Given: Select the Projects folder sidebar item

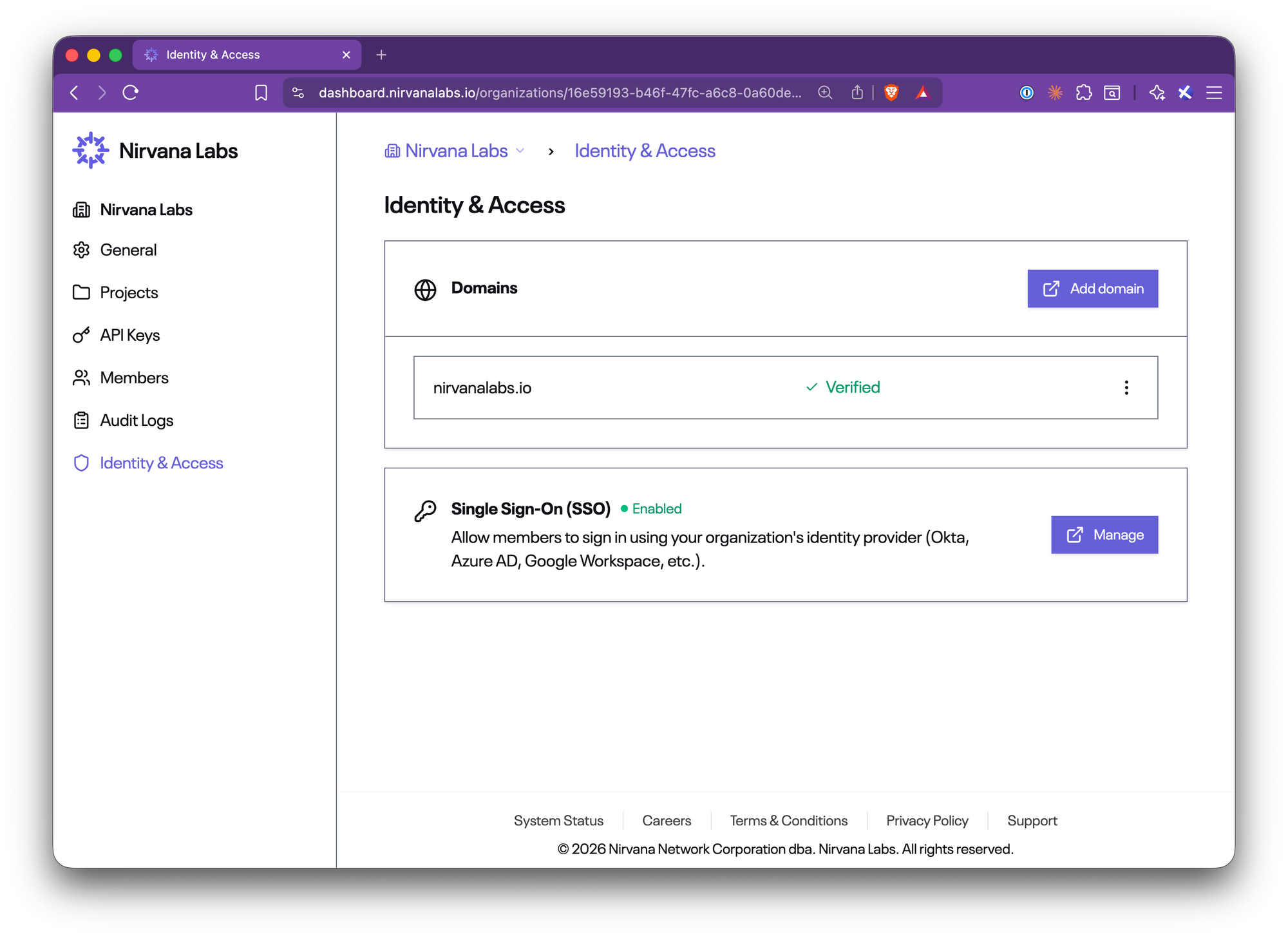Looking at the screenshot, I should [x=129, y=292].
